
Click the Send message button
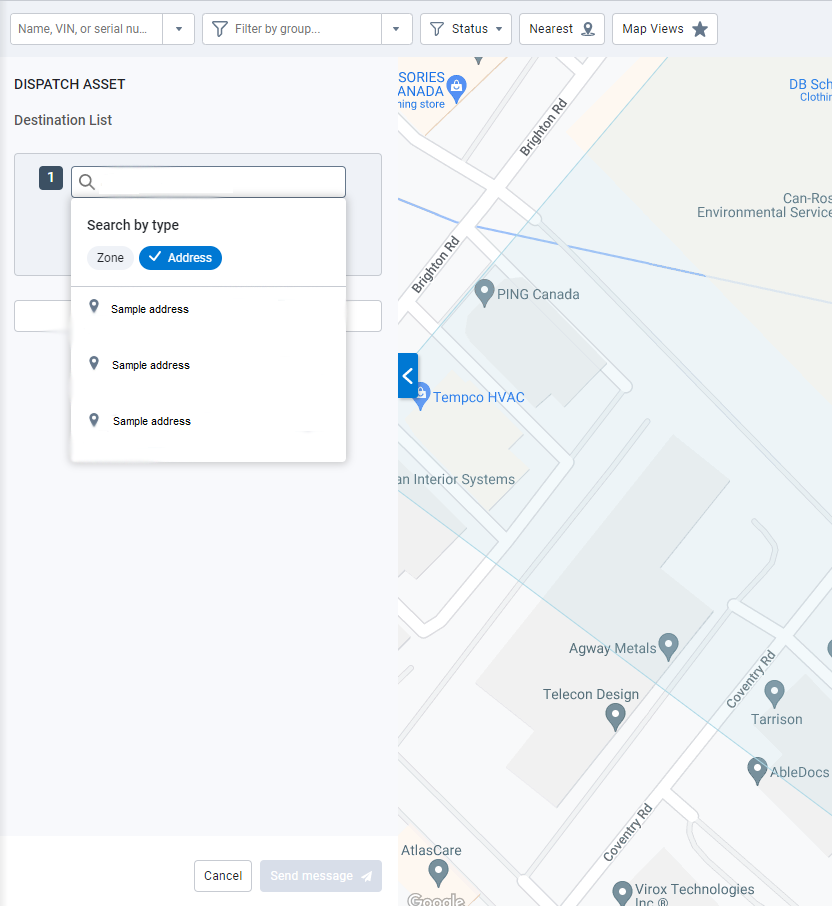(x=320, y=876)
